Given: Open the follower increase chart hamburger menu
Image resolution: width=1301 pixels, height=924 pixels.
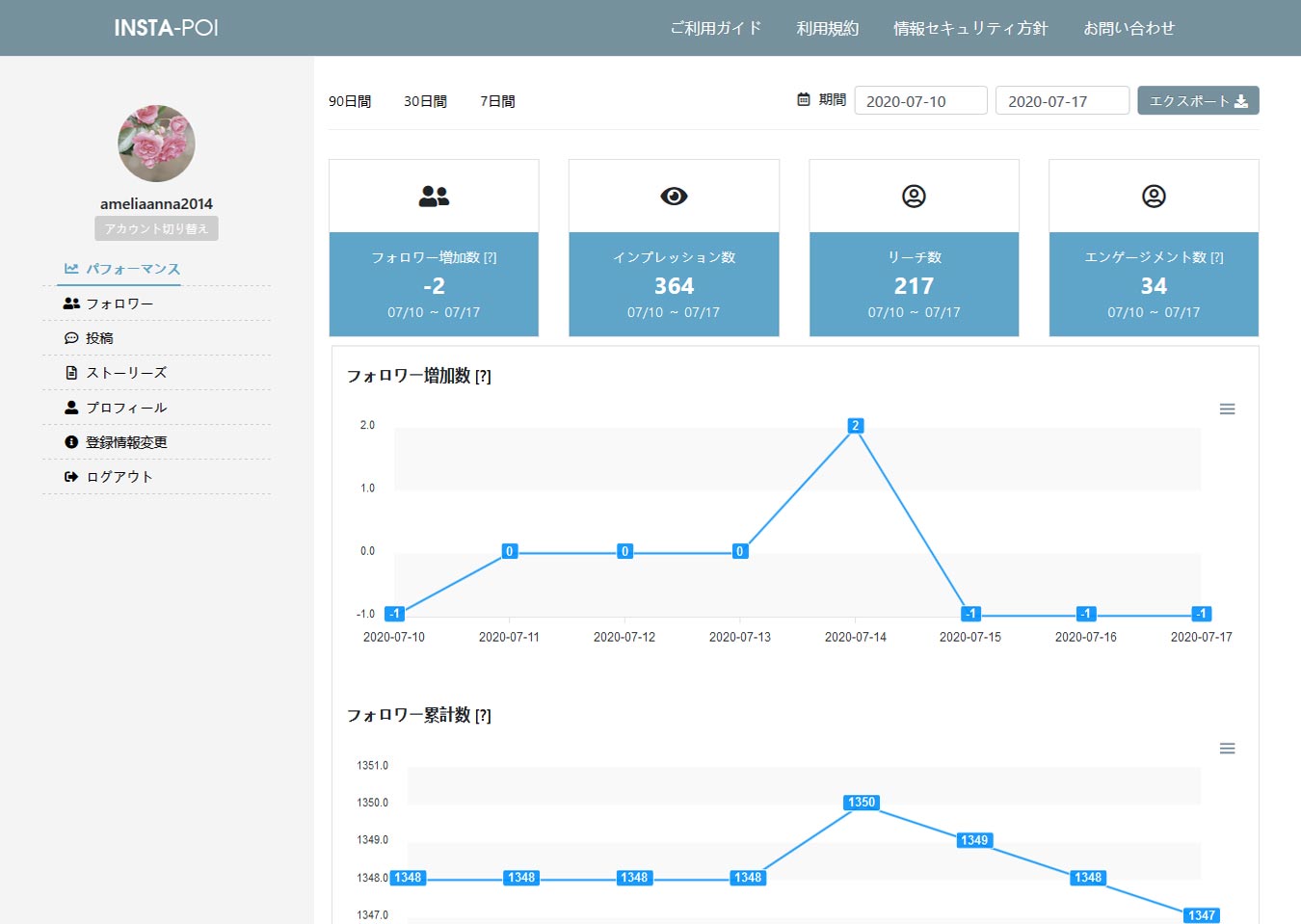Looking at the screenshot, I should point(1227,409).
